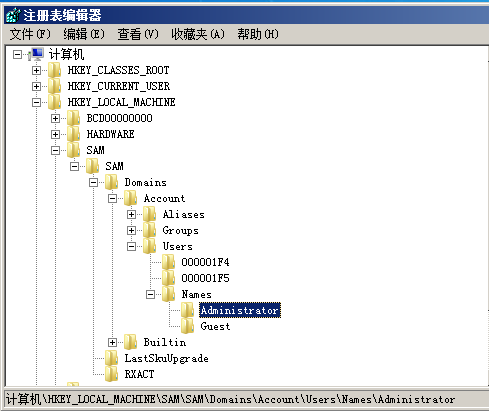
Task: Click the Registry Editor title bar icon
Action: 14,15
